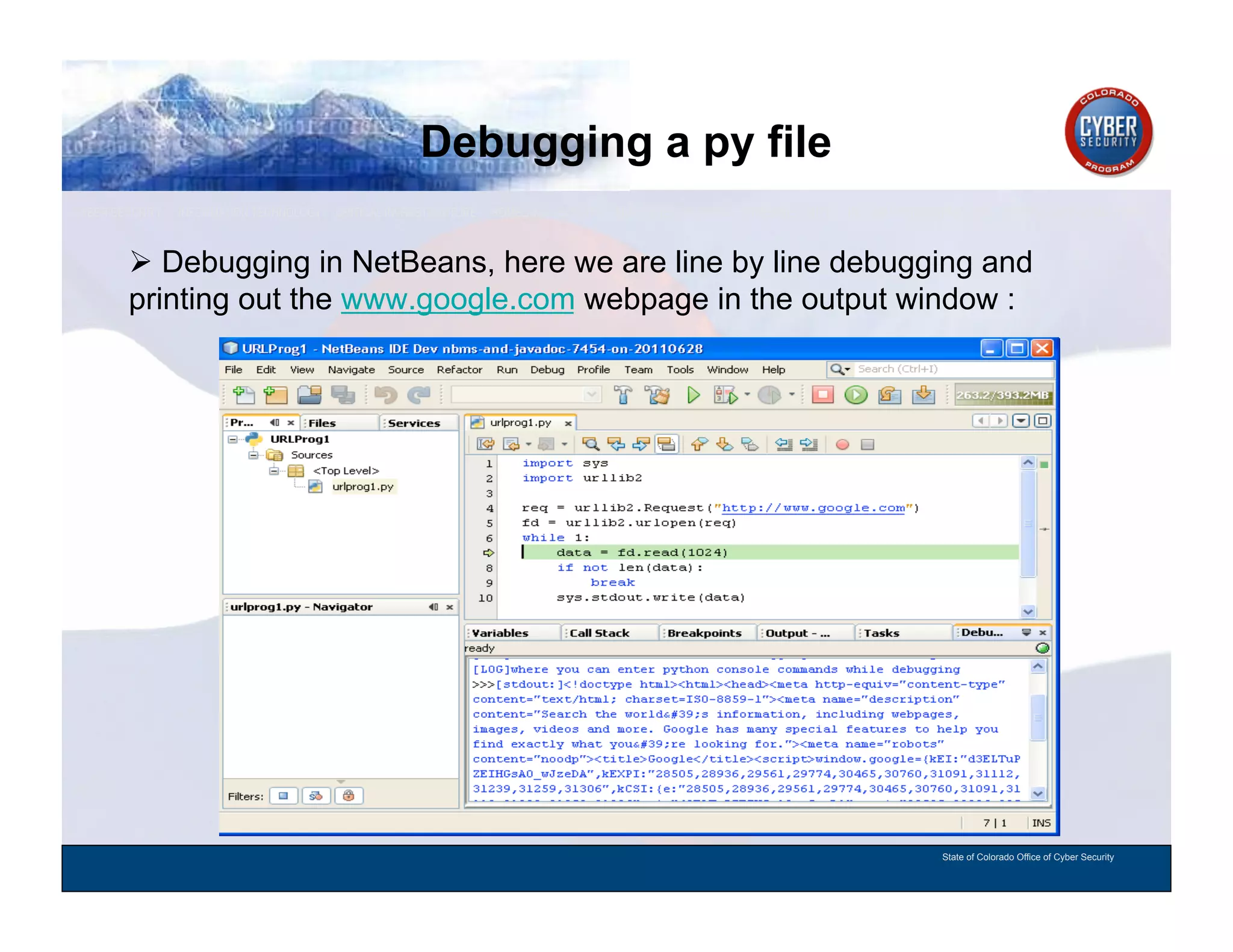This screenshot has width=1233, height=952.
Task: Collapse the URLProg1 project node
Action: [232, 439]
